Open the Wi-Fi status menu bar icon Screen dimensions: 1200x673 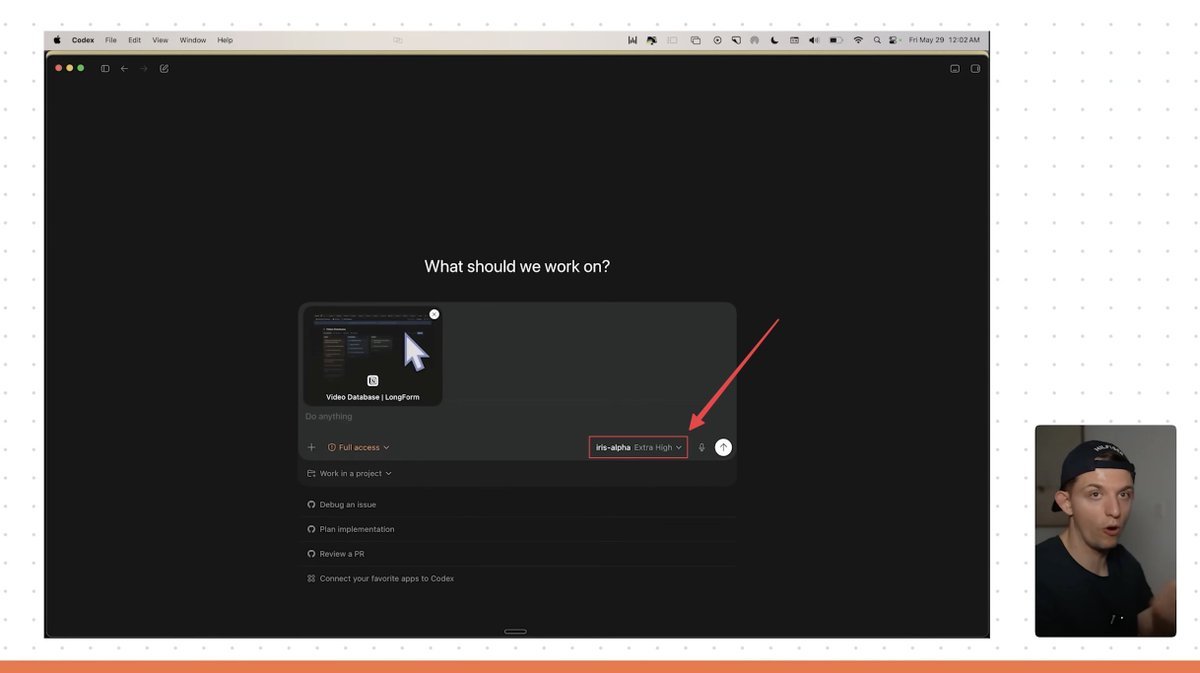(x=858, y=40)
